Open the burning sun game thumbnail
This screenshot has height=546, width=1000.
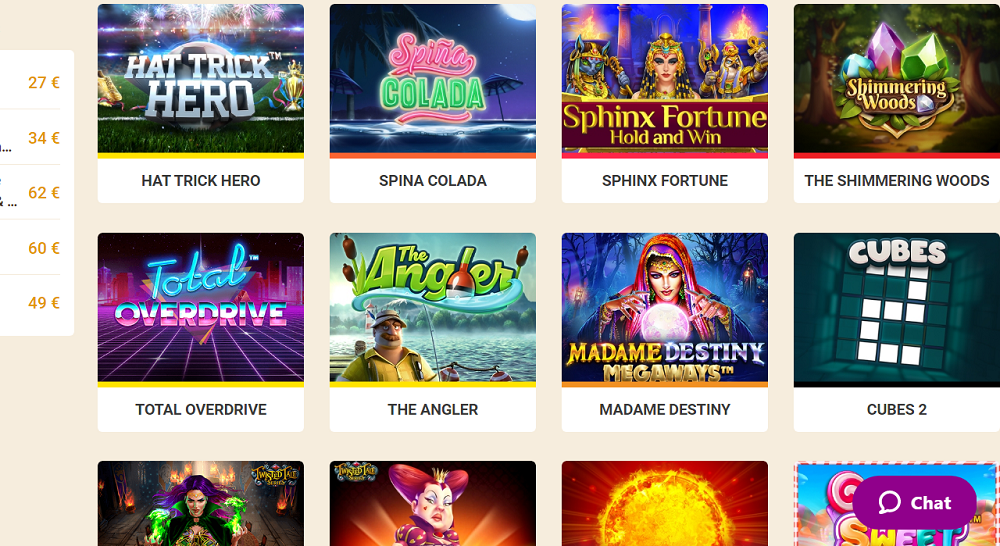pyautogui.click(x=665, y=503)
